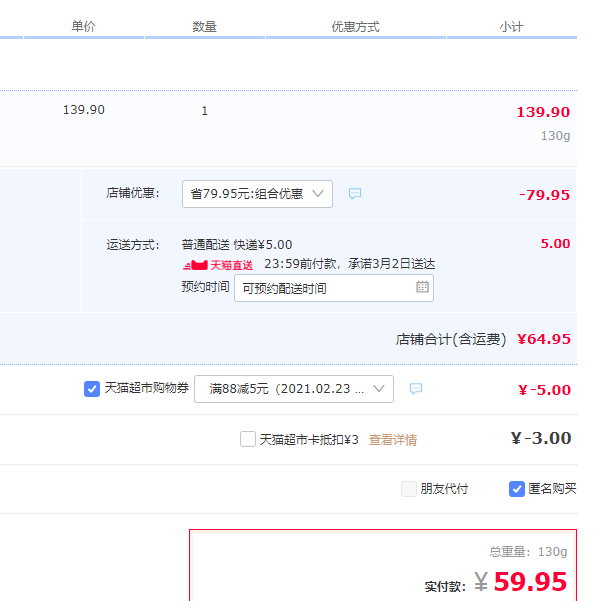Uncheck the 天猫超市购物券 checkbox
Image resolution: width=601 pixels, height=601 pixels.
point(92,389)
